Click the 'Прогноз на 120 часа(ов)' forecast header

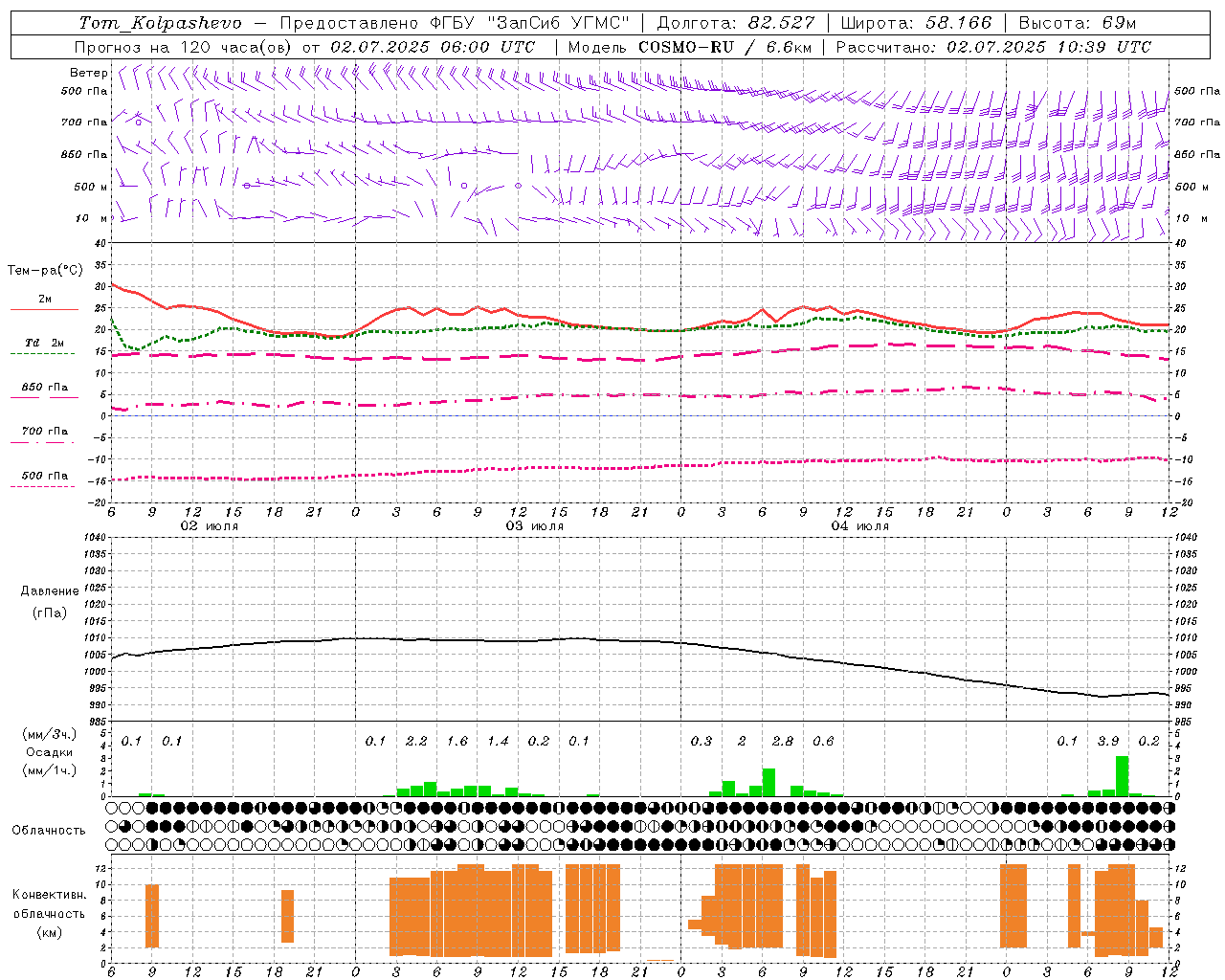(185, 47)
